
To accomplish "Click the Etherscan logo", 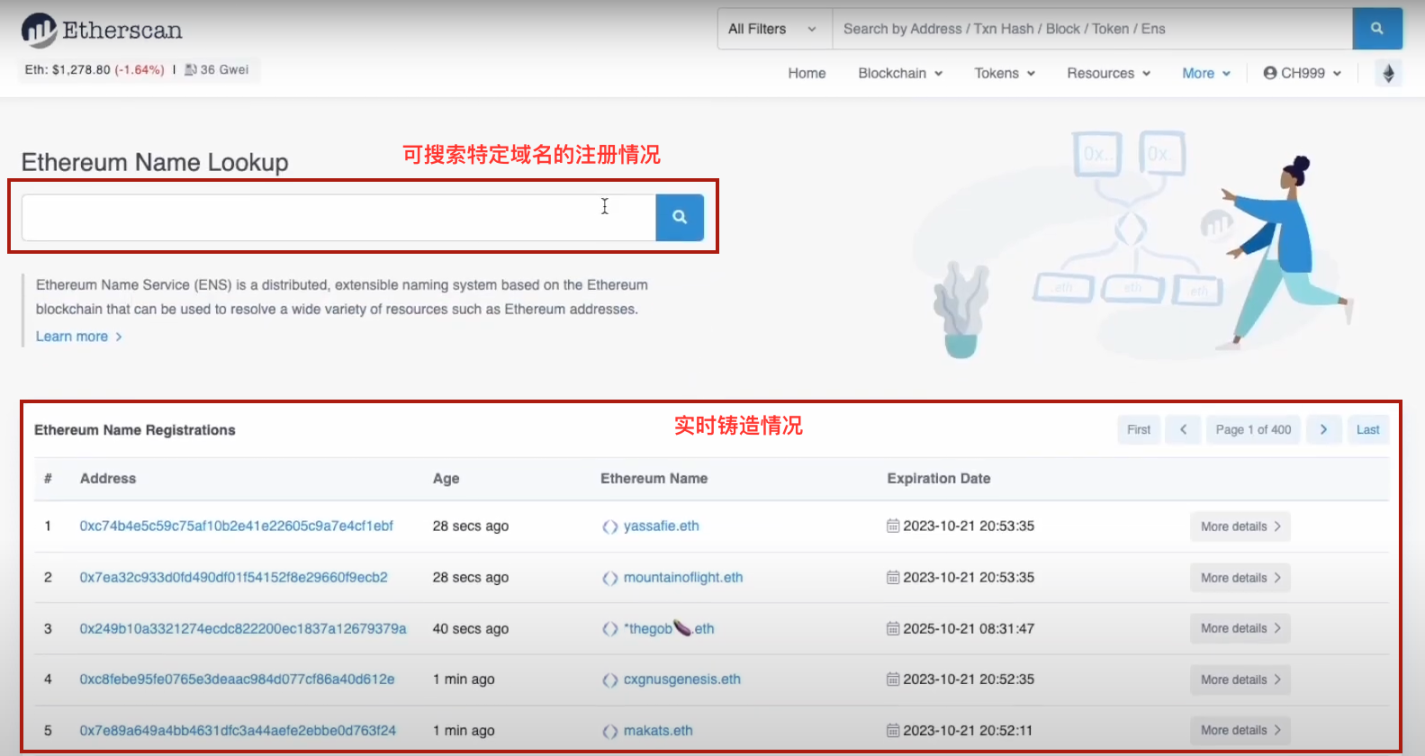I will pos(102,30).
